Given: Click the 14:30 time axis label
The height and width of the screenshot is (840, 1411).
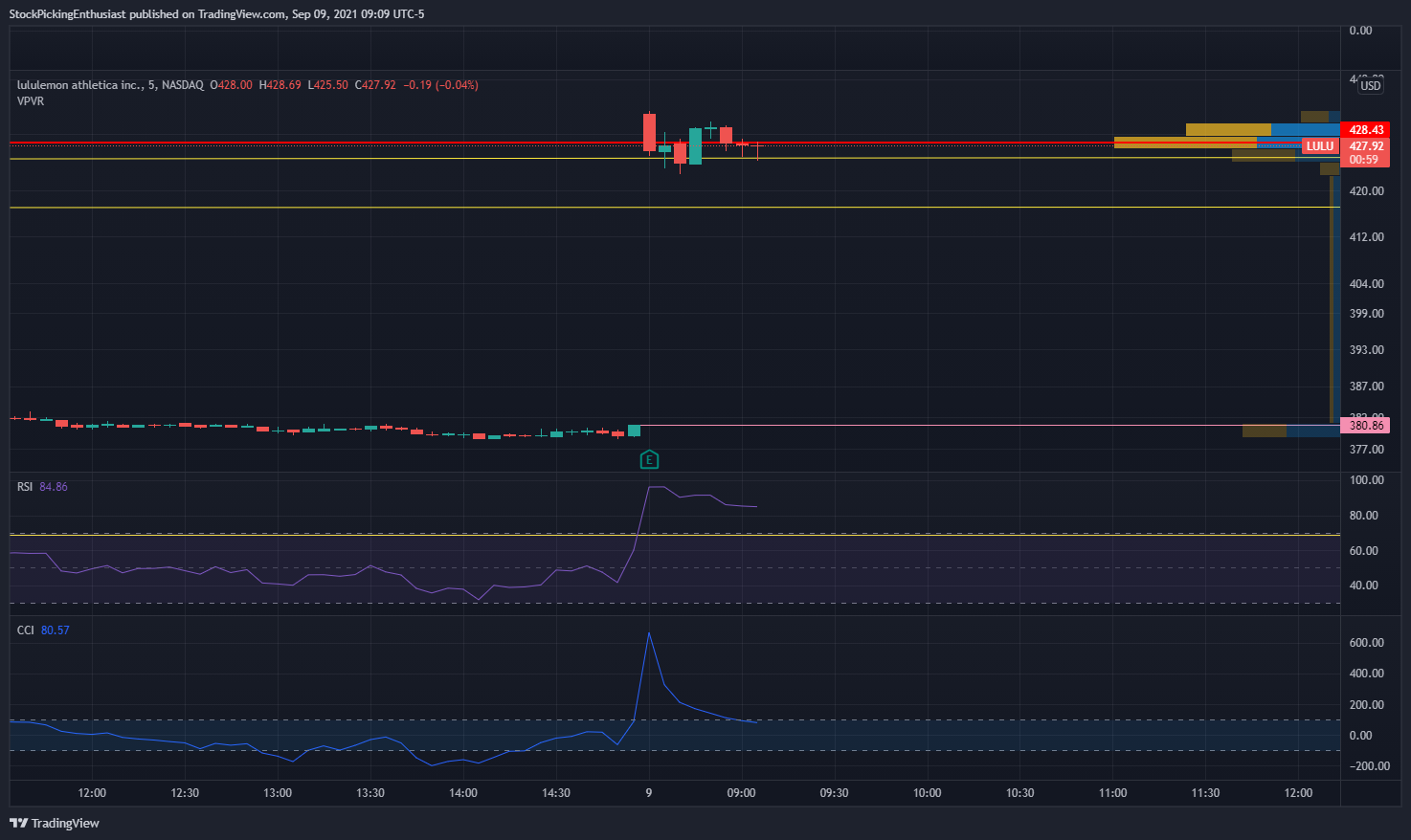Looking at the screenshot, I should point(556,793).
